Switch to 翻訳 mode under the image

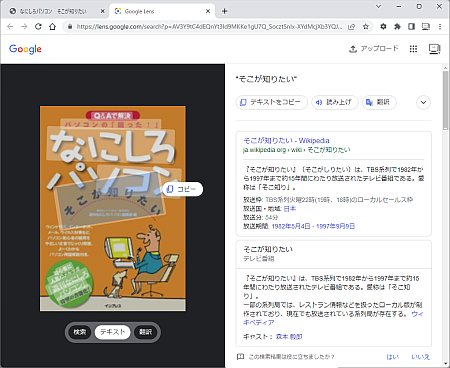point(145,332)
